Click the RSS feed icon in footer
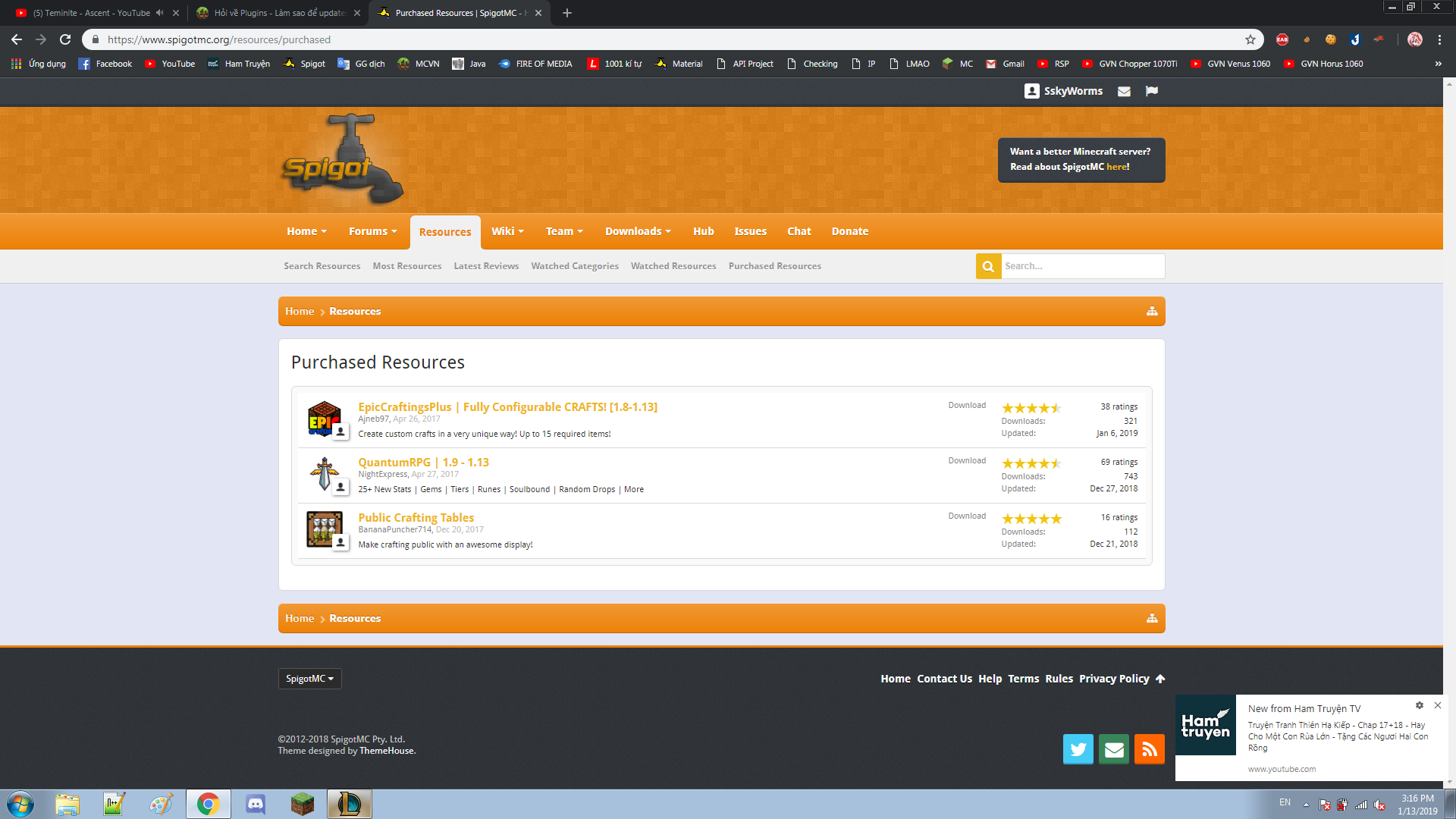This screenshot has height=819, width=1456. click(1149, 749)
